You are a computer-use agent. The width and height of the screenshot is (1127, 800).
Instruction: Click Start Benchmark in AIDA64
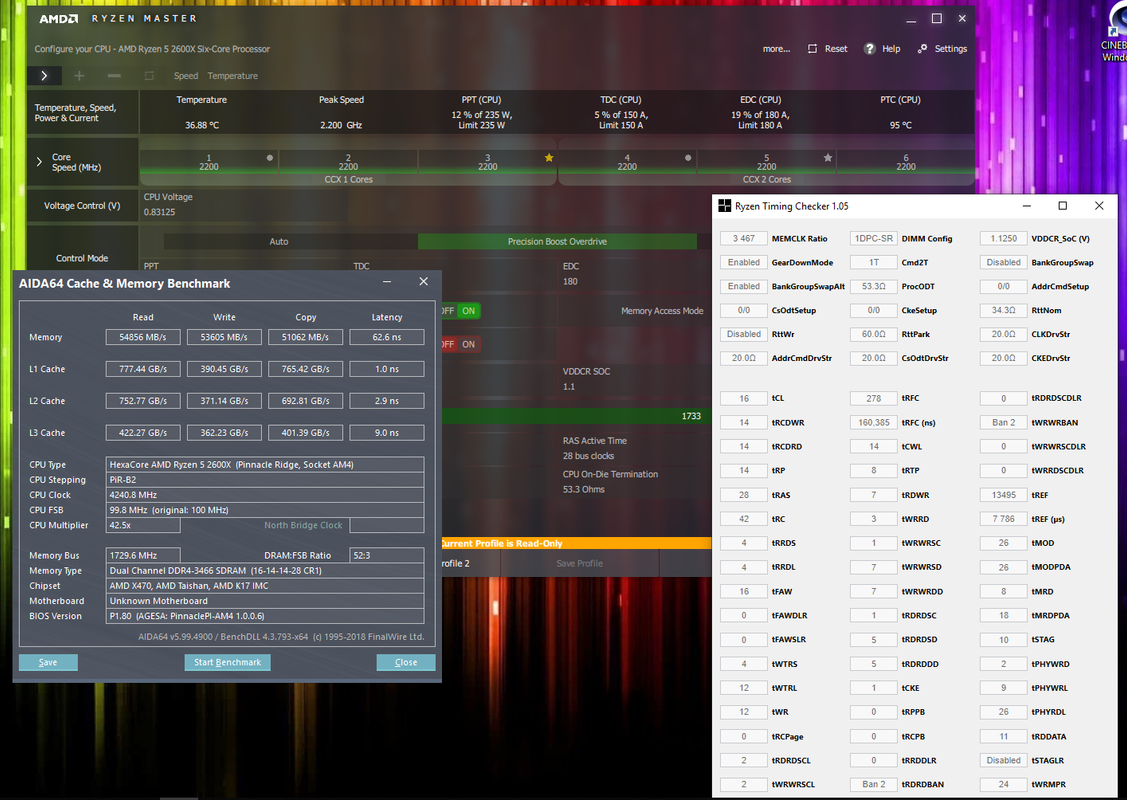[227, 662]
